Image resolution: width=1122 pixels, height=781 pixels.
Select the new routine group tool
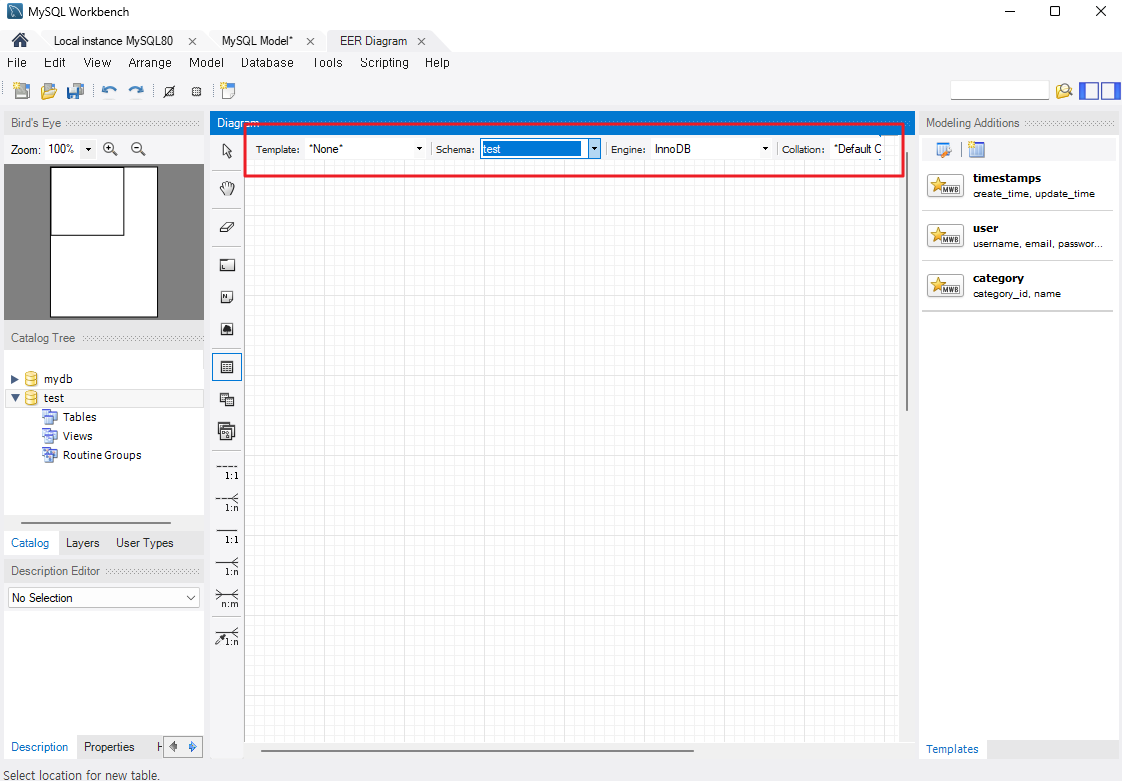coord(227,431)
